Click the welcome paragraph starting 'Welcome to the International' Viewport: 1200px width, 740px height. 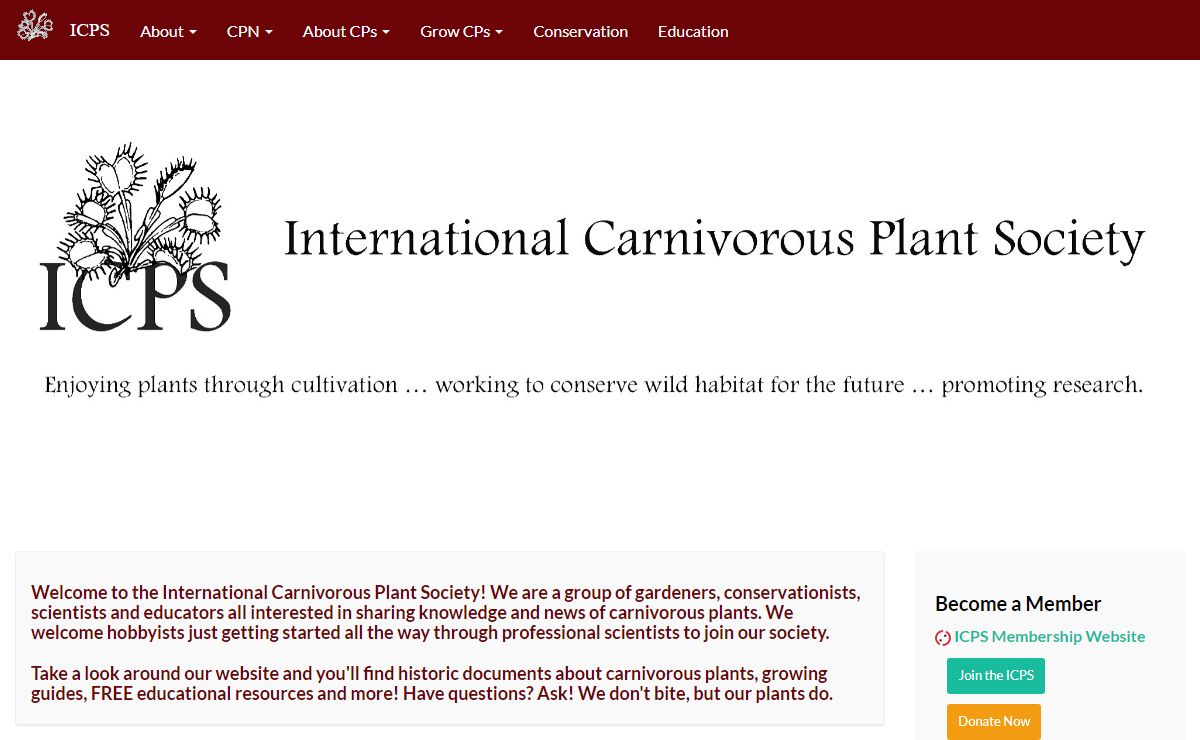pos(445,612)
